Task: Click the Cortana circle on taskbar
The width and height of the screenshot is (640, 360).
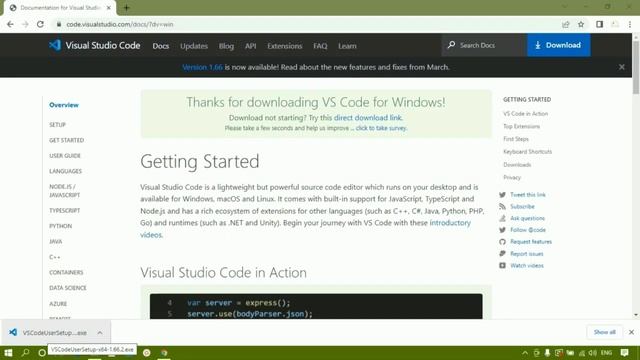Action: click(x=42, y=353)
